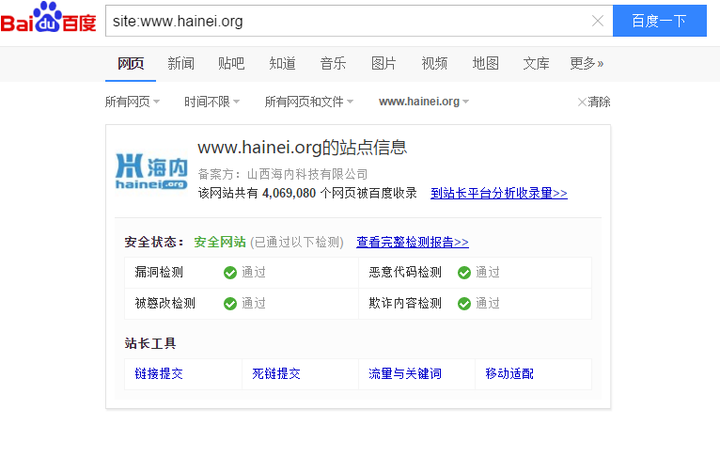This screenshot has height=473, width=720.
Task: Open the 地图 tab
Action: pos(485,63)
